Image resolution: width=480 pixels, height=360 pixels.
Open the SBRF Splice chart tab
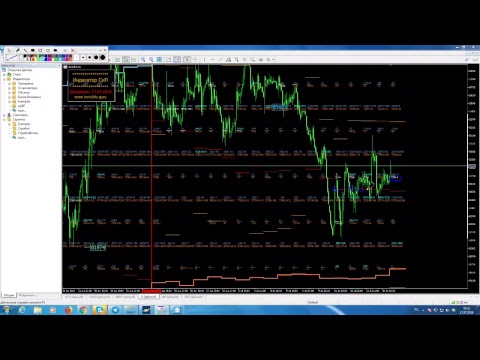pos(126,297)
